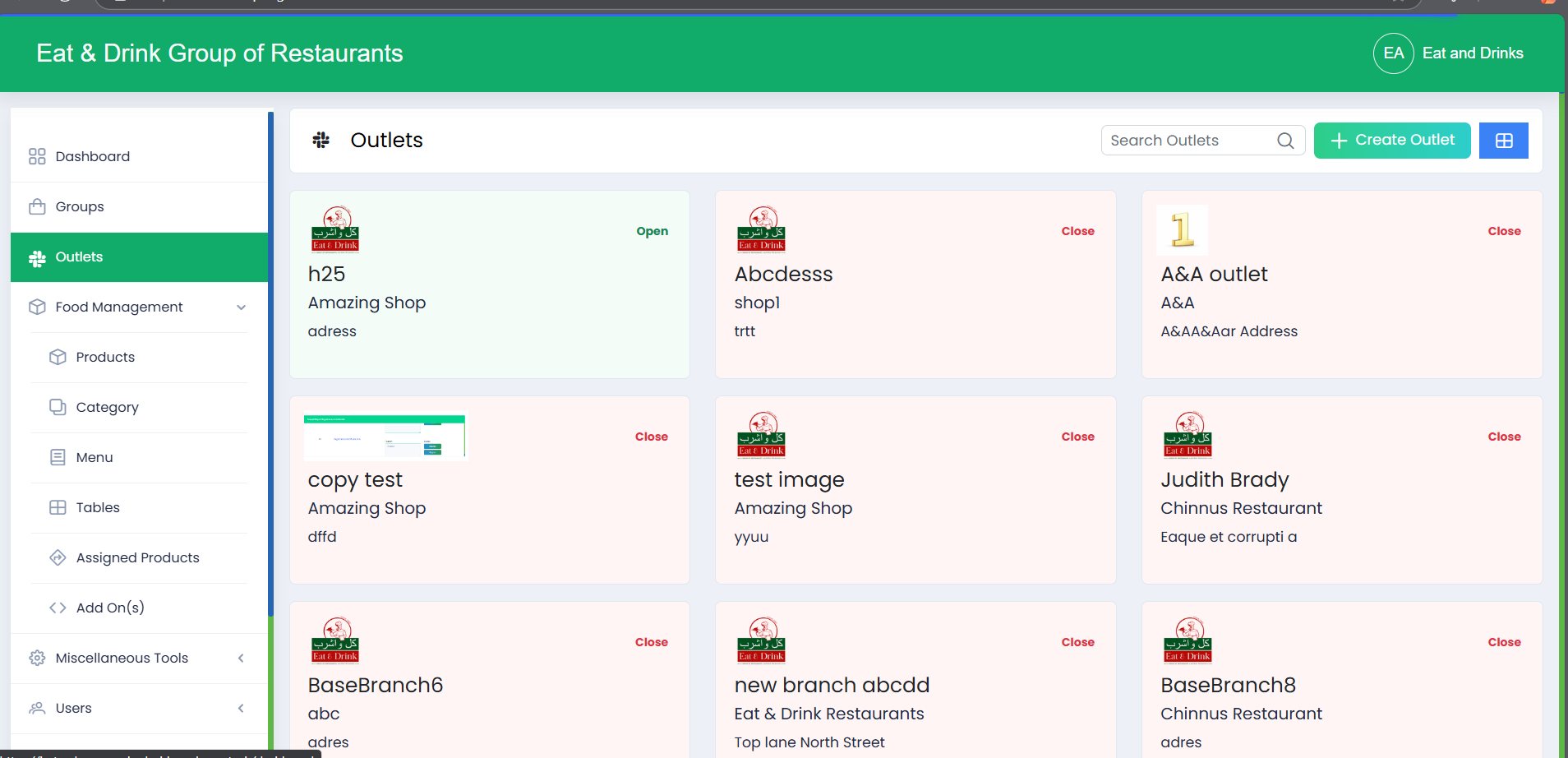Open the Category submenu item
Viewport: 1568px width, 758px height.
[140, 407]
